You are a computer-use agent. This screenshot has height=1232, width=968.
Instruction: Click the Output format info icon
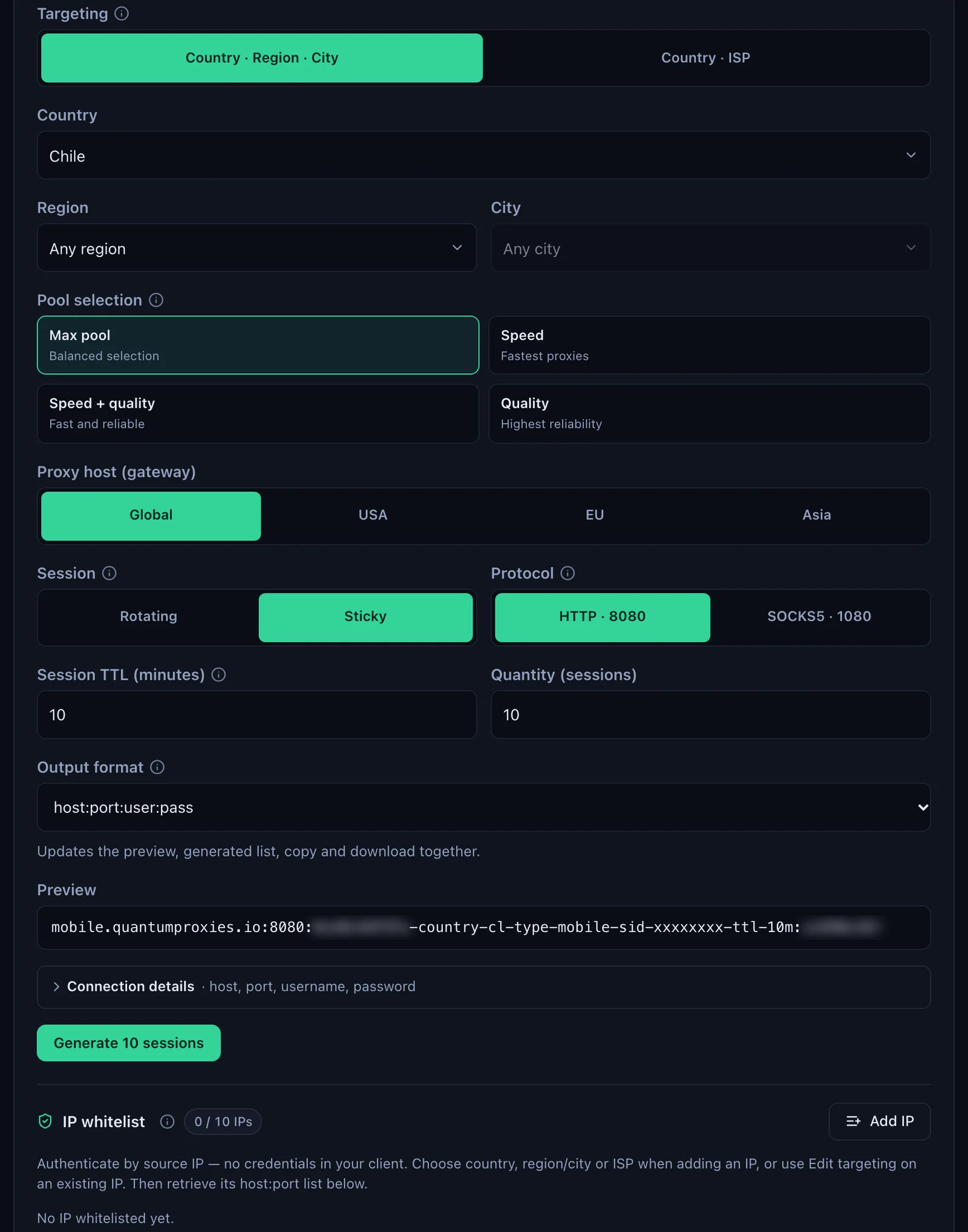(157, 767)
